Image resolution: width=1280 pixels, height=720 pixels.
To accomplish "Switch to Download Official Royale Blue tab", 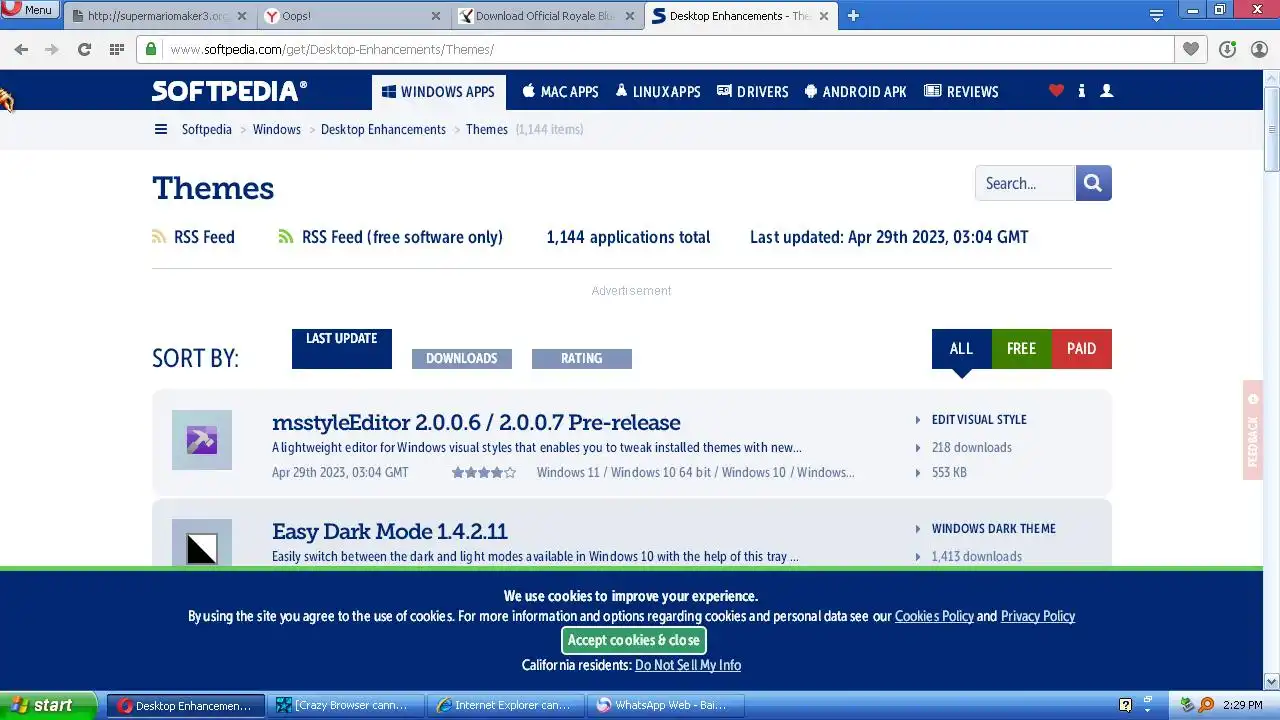I will point(546,16).
